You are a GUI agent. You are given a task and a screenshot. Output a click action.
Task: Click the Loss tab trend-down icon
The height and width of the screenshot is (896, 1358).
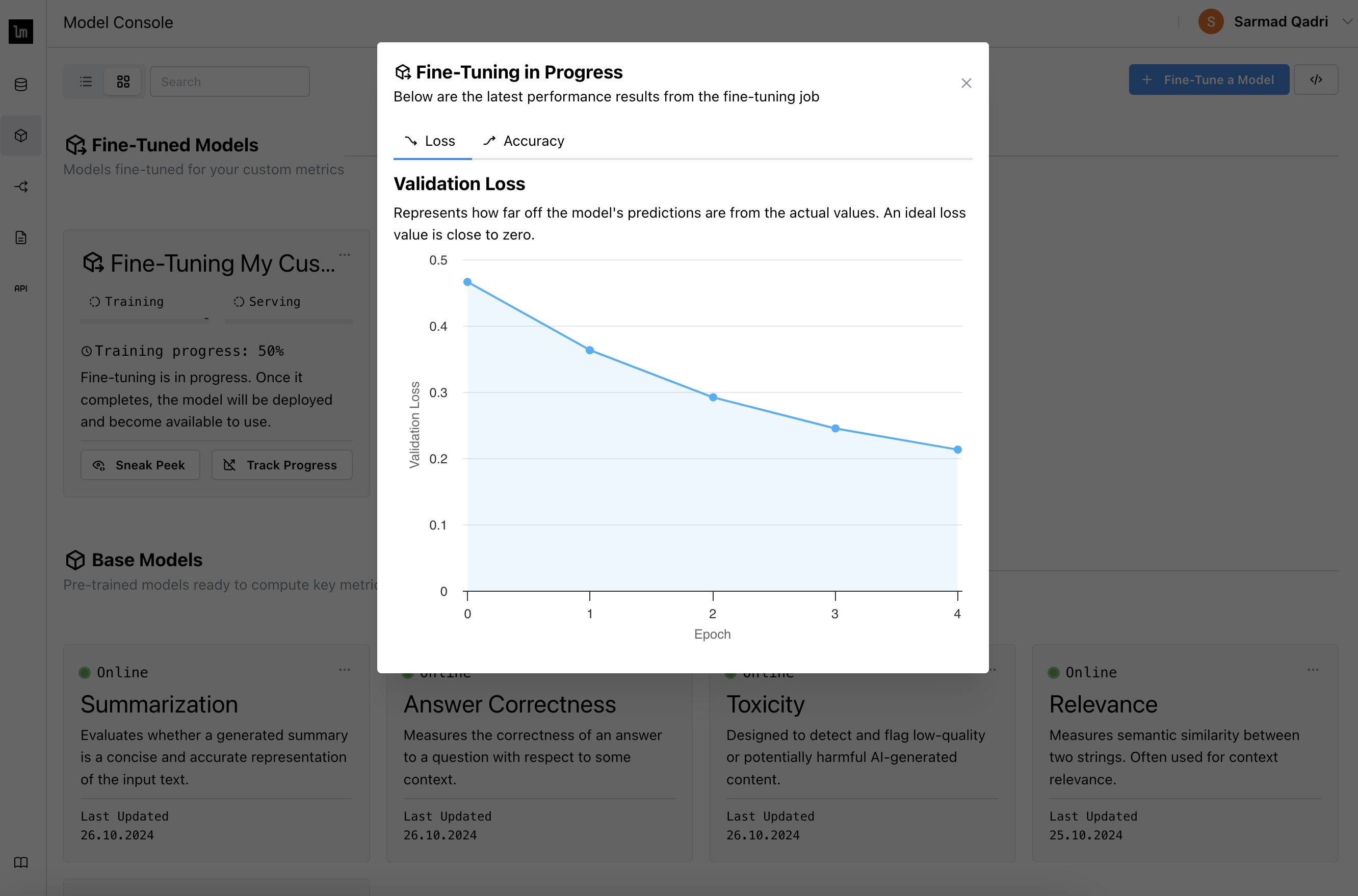410,141
